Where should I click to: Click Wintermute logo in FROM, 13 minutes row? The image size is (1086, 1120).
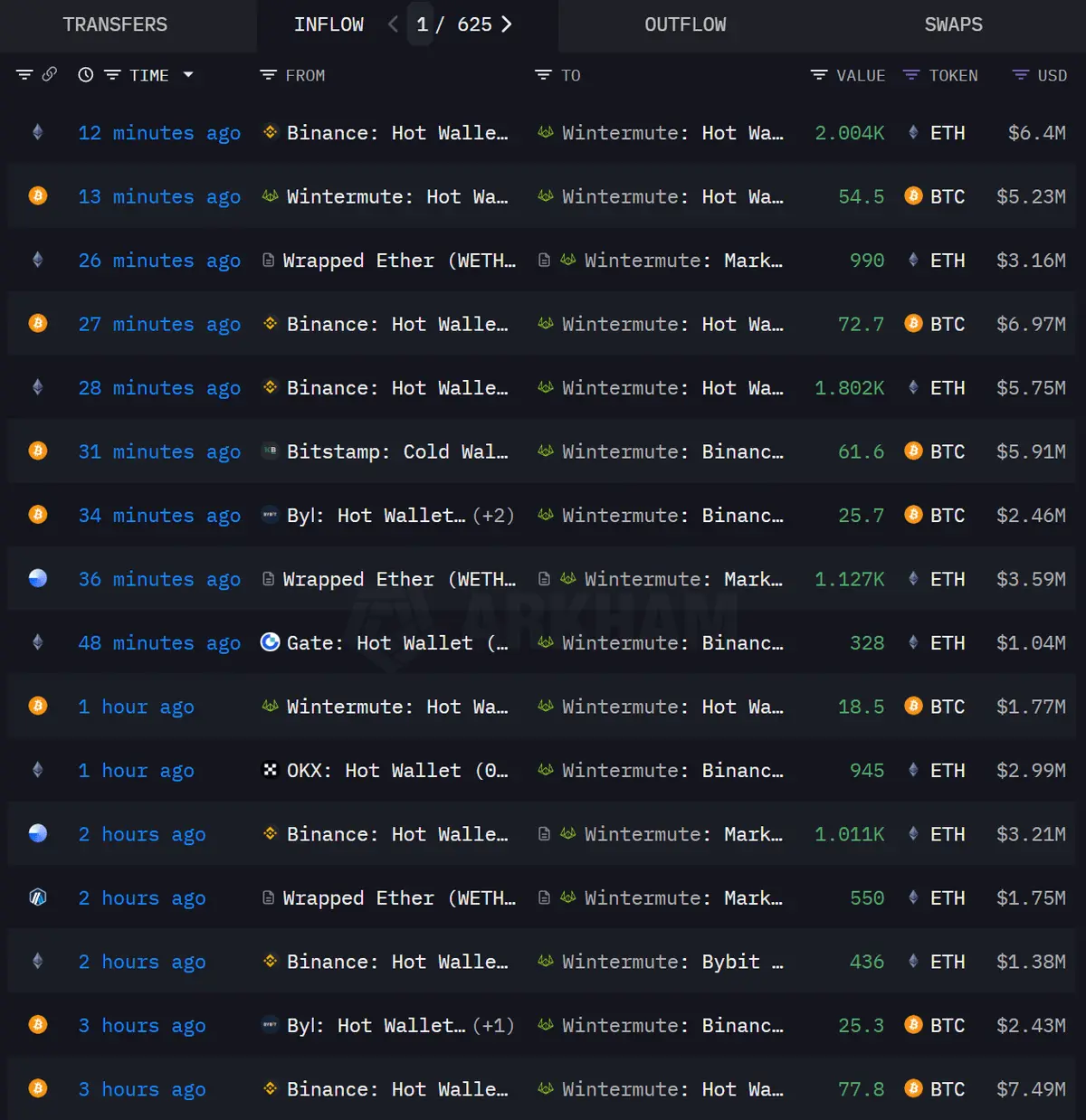pyautogui.click(x=270, y=195)
